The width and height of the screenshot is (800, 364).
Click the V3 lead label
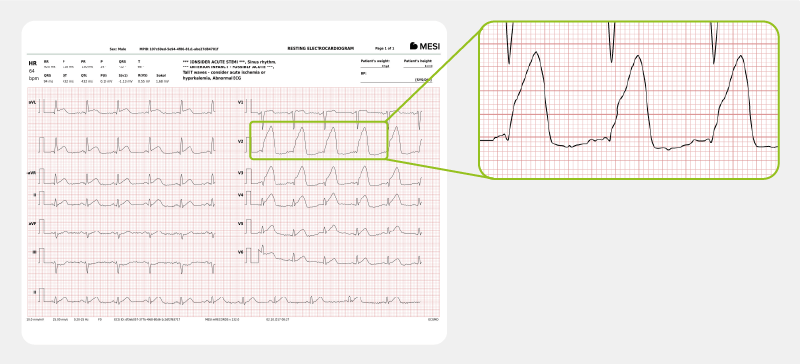(x=240, y=173)
